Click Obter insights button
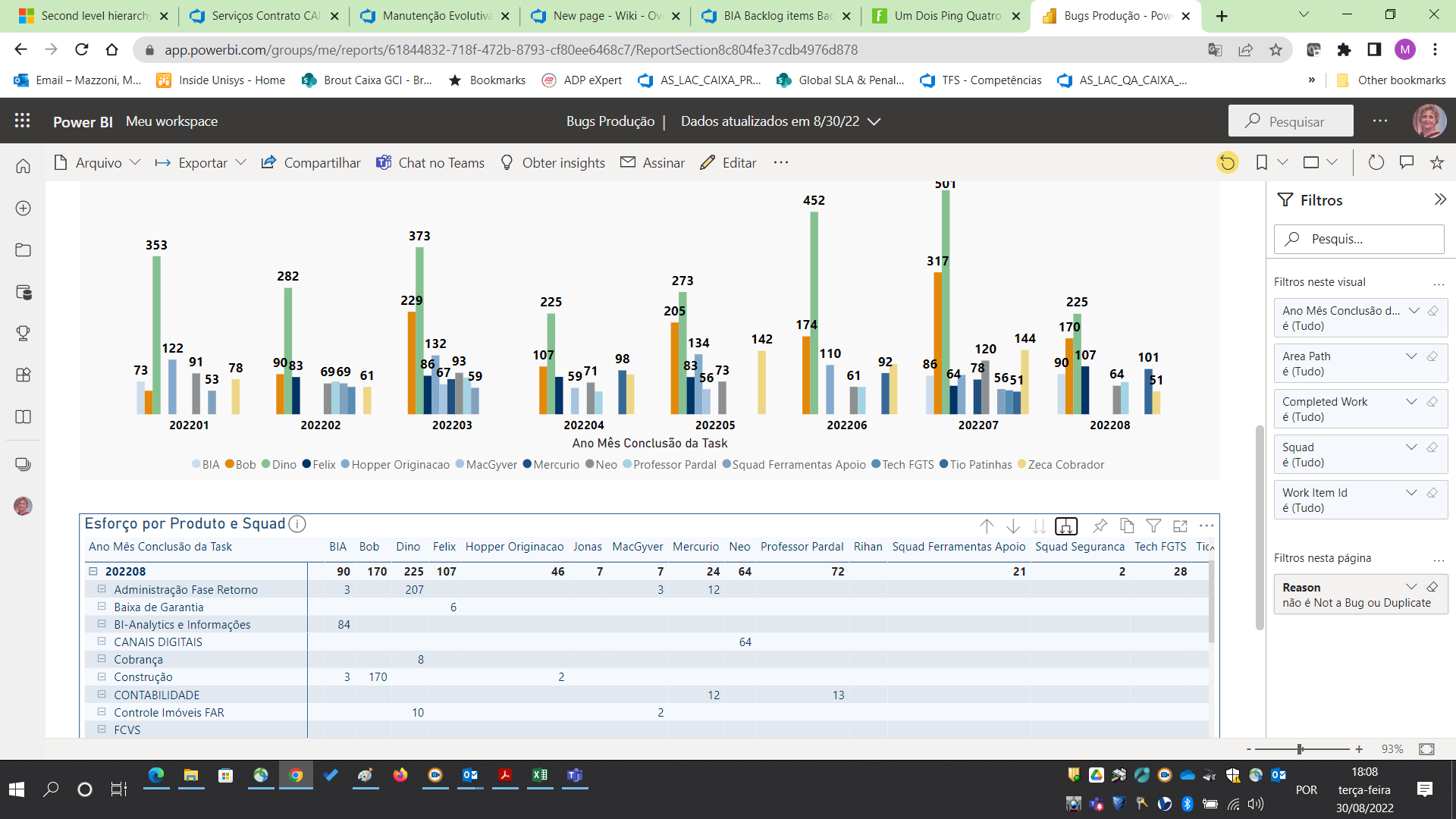The width and height of the screenshot is (1456, 819). [552, 162]
